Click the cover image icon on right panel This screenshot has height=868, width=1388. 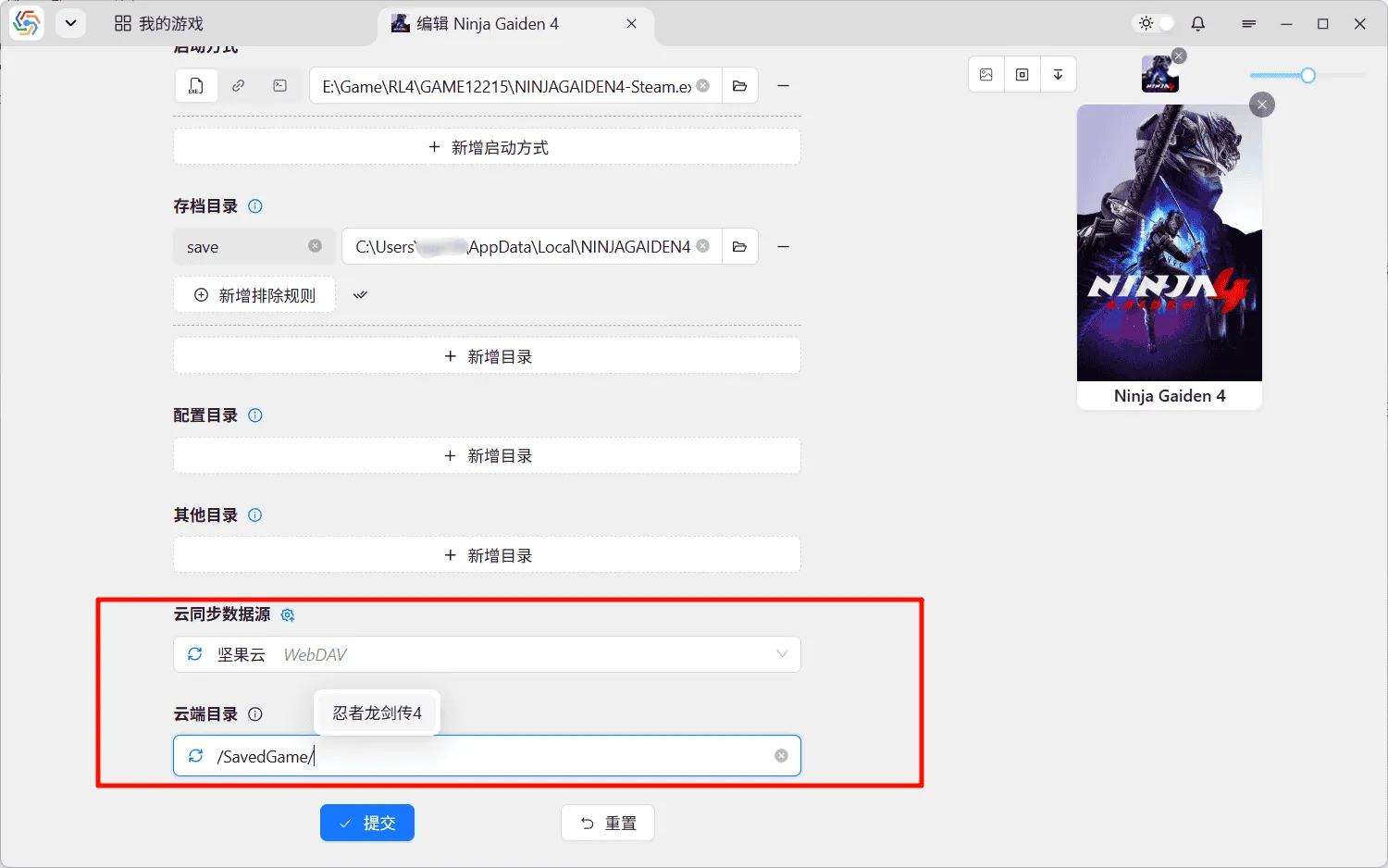(985, 74)
